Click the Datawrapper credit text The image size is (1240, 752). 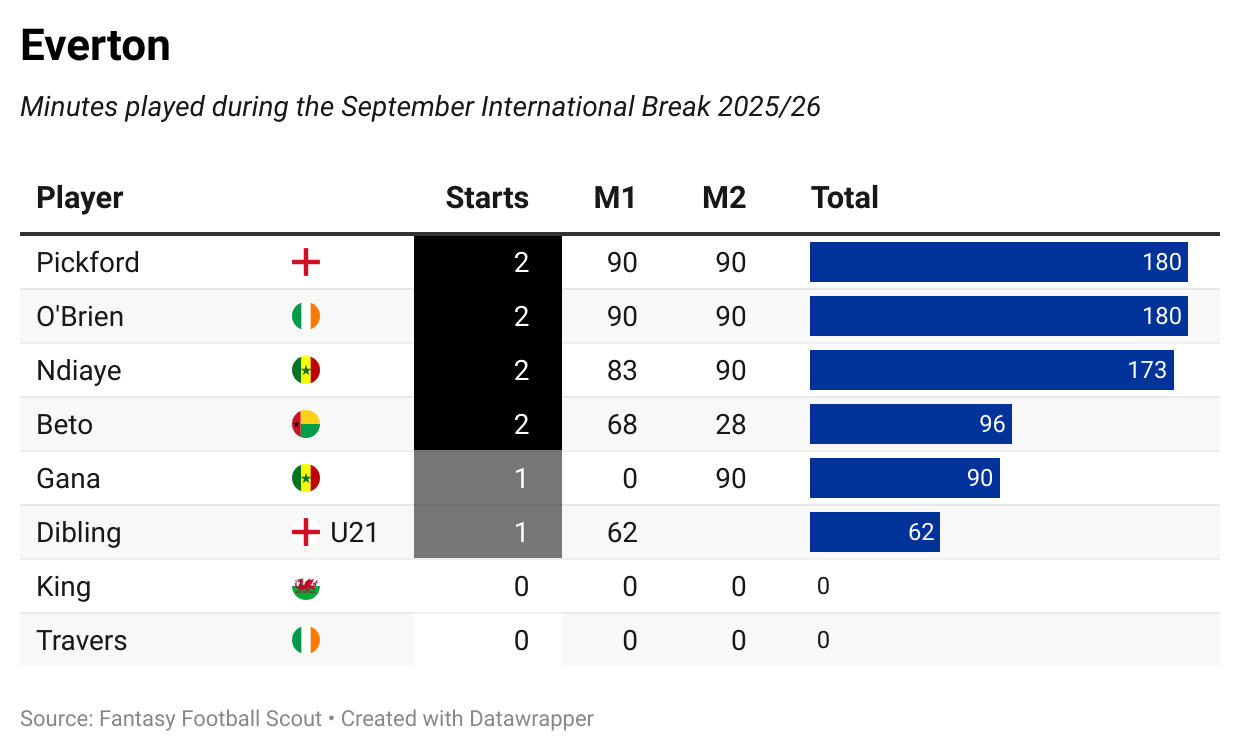click(467, 719)
